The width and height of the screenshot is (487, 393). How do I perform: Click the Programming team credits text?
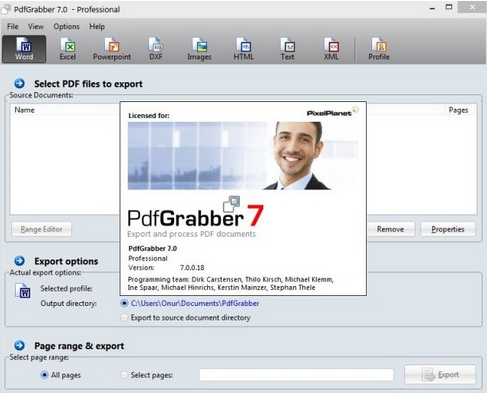pos(230,283)
